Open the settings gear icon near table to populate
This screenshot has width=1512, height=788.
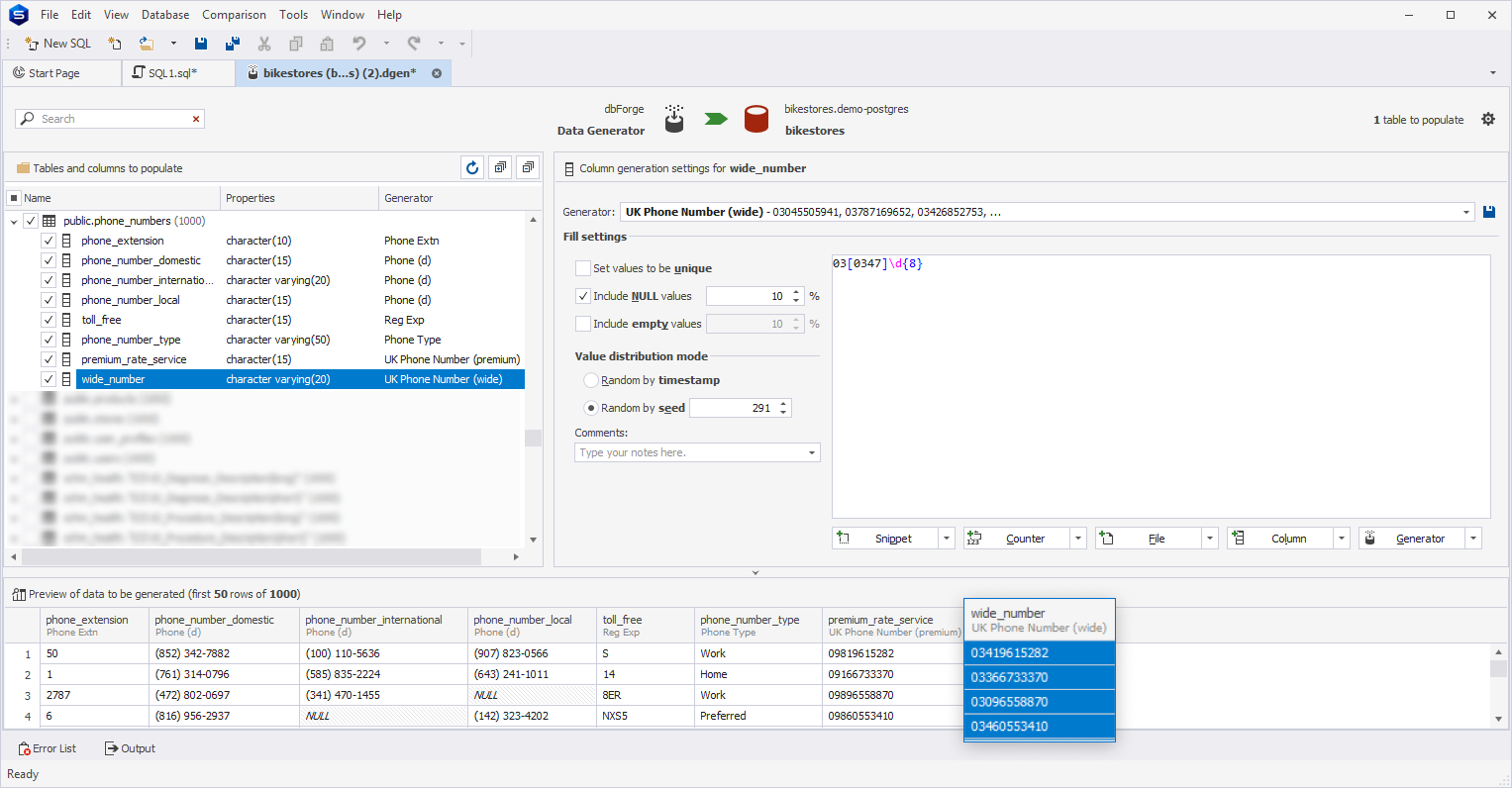click(x=1488, y=119)
